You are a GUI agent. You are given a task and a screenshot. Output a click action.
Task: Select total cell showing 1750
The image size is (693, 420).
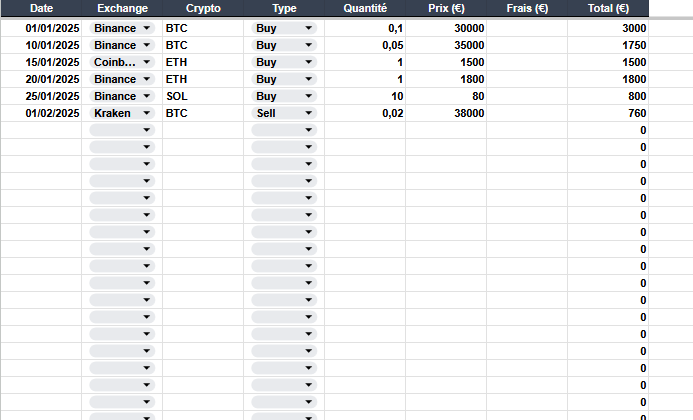(608, 46)
